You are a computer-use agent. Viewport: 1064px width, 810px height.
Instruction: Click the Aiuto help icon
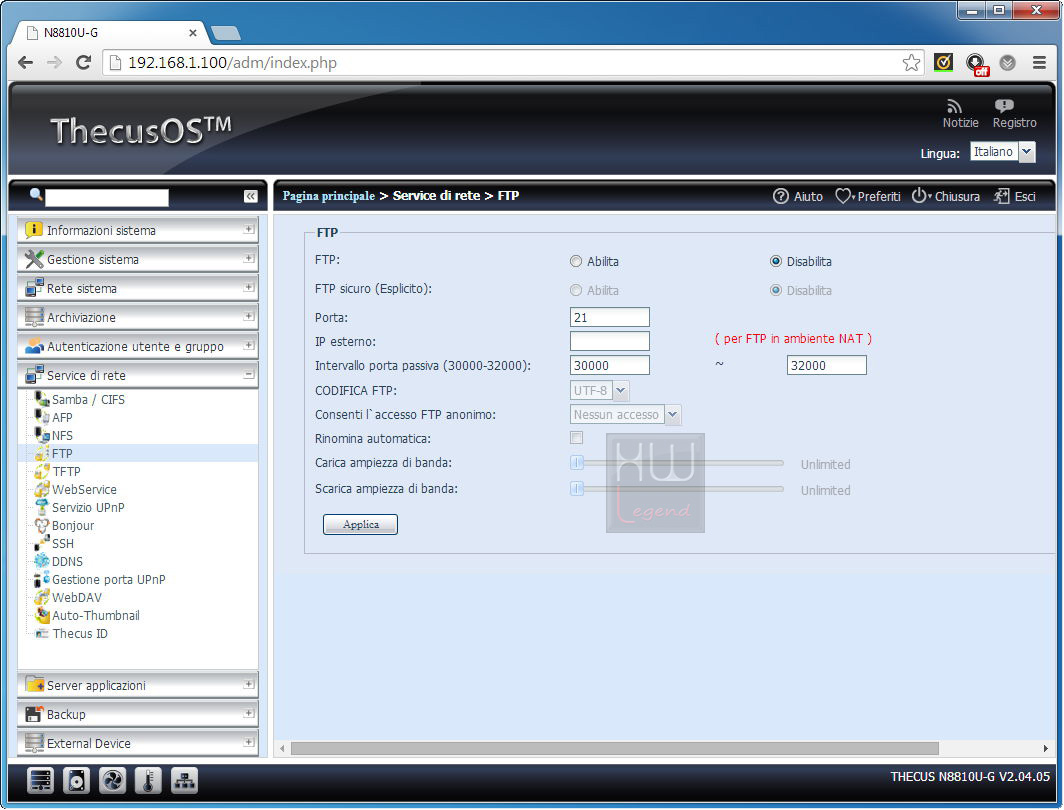click(x=780, y=196)
